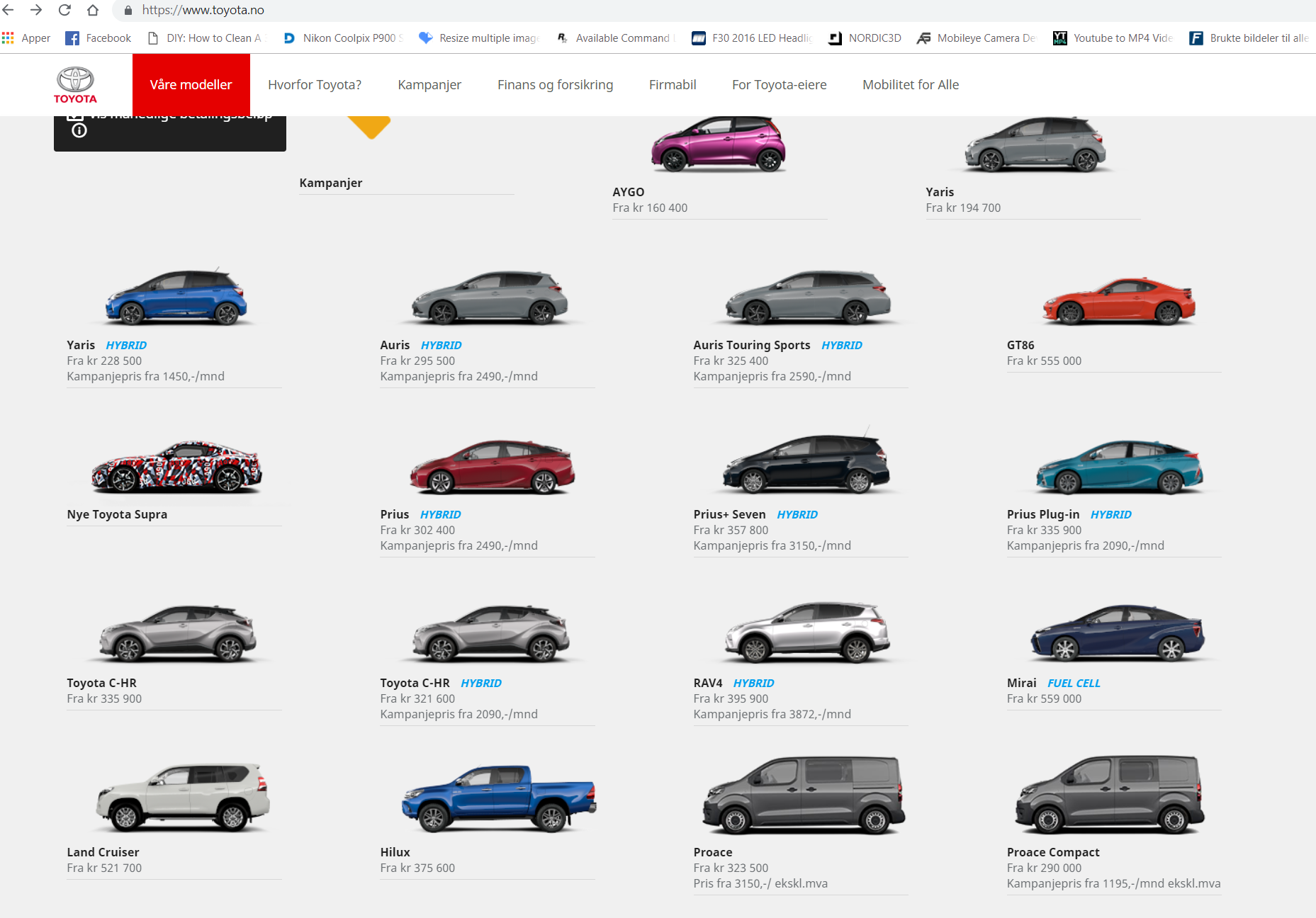The width and height of the screenshot is (1316, 918).
Task: Click the silver RAV4 car image
Action: pyautogui.click(x=808, y=632)
